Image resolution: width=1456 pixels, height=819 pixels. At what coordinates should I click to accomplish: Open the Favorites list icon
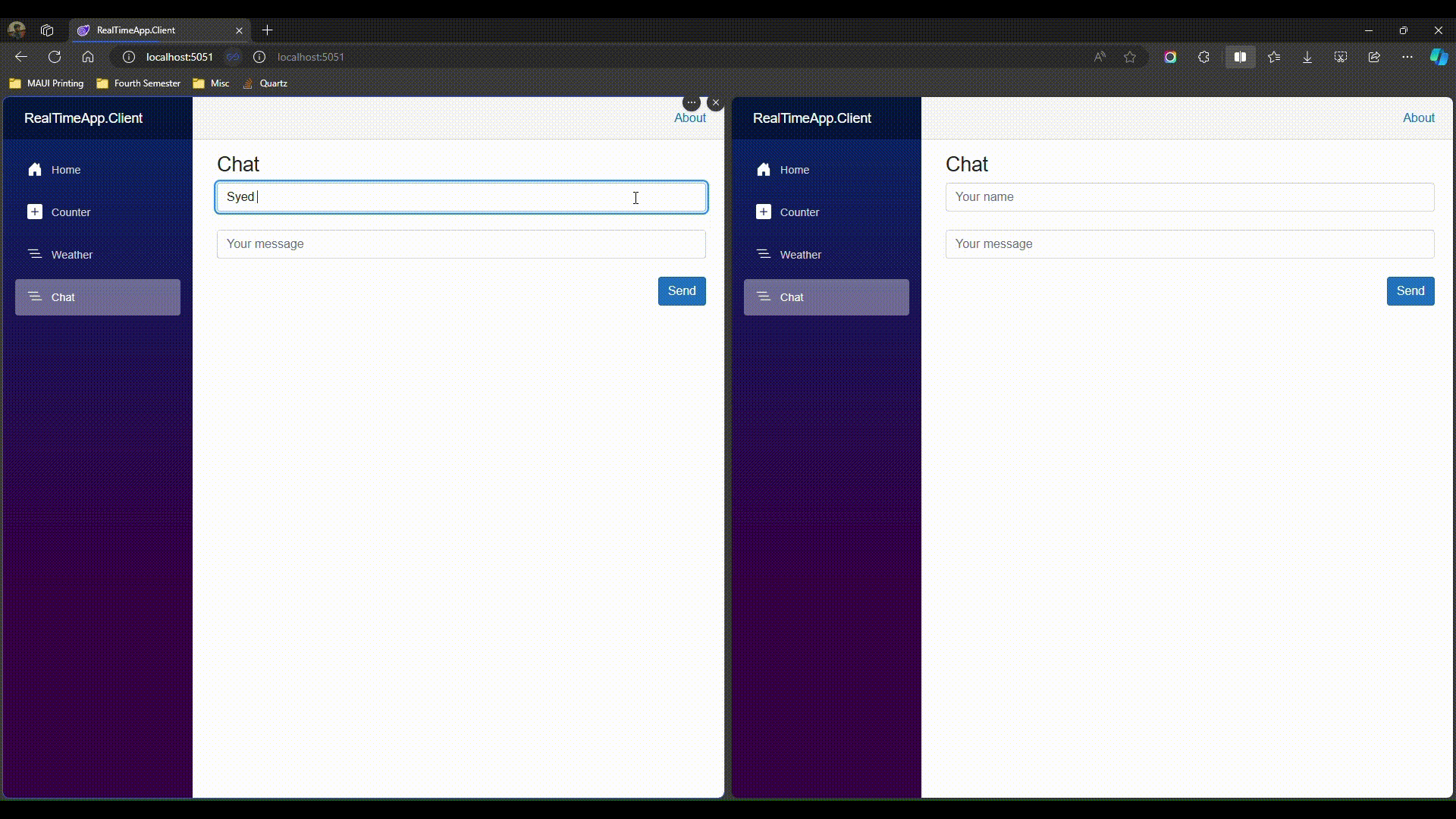(x=1274, y=57)
